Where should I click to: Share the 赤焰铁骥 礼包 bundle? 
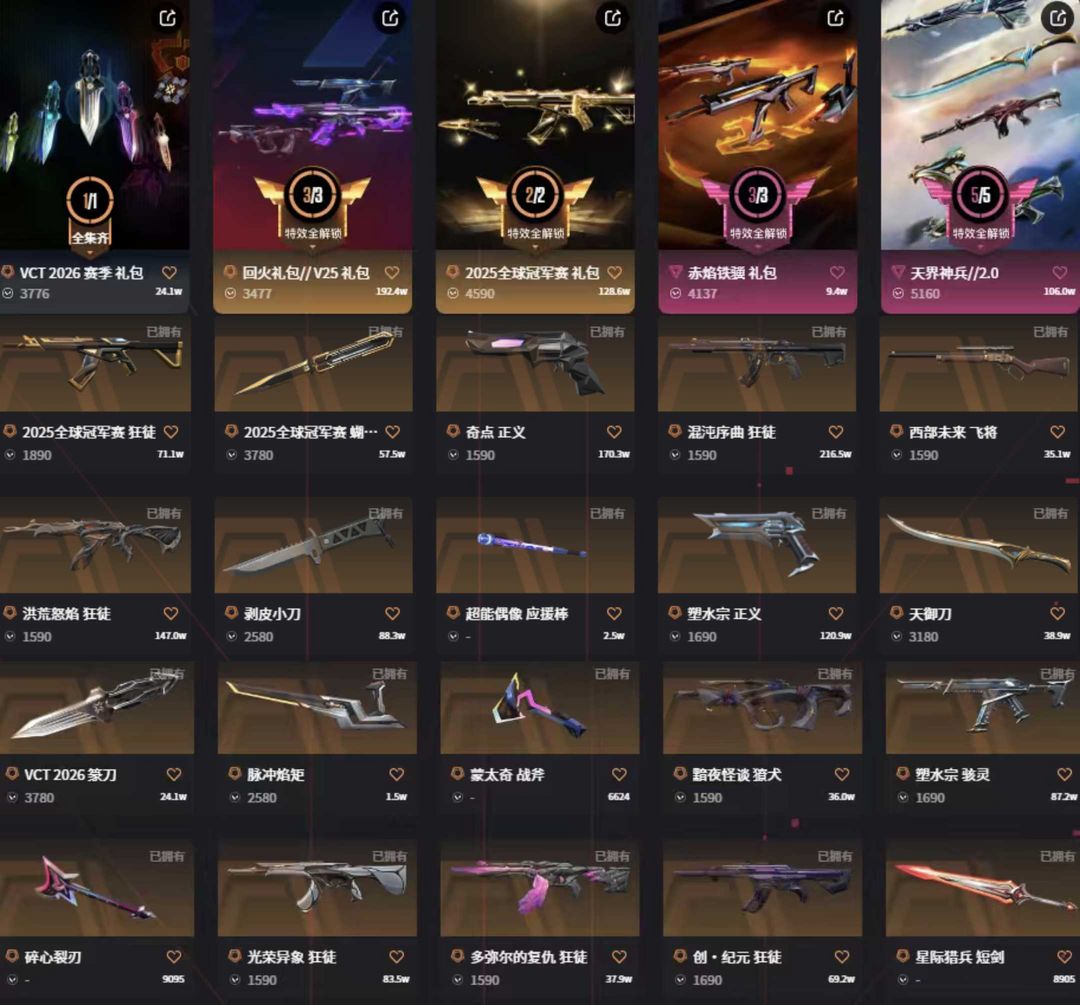835,18
